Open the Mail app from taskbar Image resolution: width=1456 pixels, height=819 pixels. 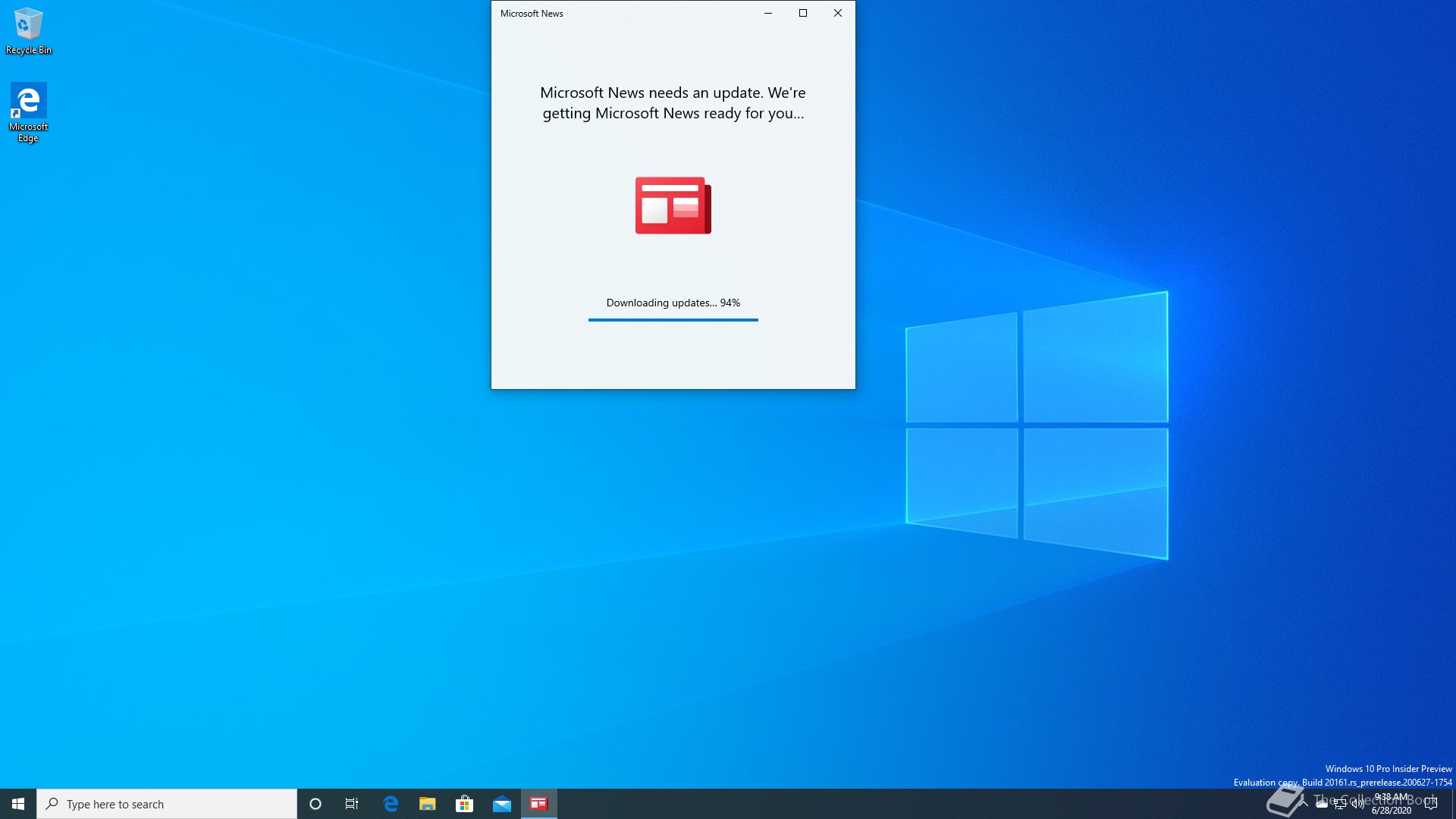click(501, 804)
